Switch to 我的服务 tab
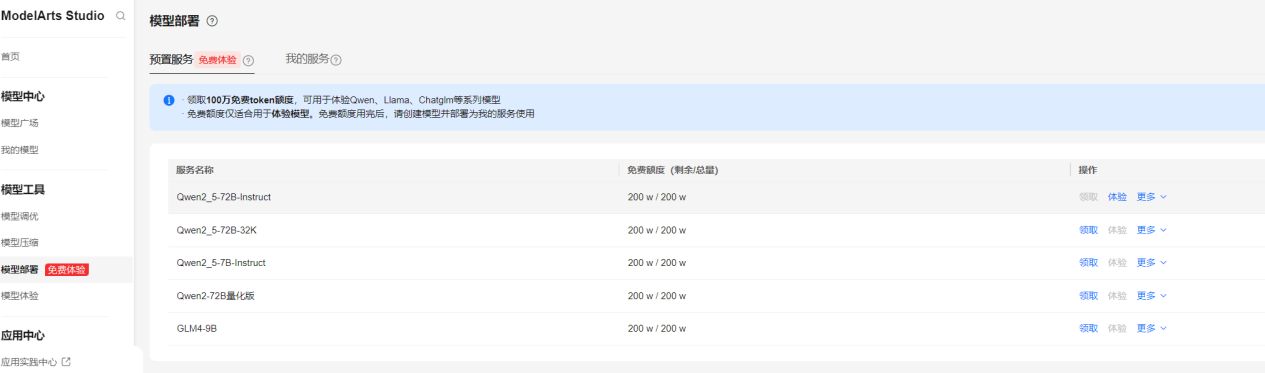1265x373 pixels. [x=307, y=59]
